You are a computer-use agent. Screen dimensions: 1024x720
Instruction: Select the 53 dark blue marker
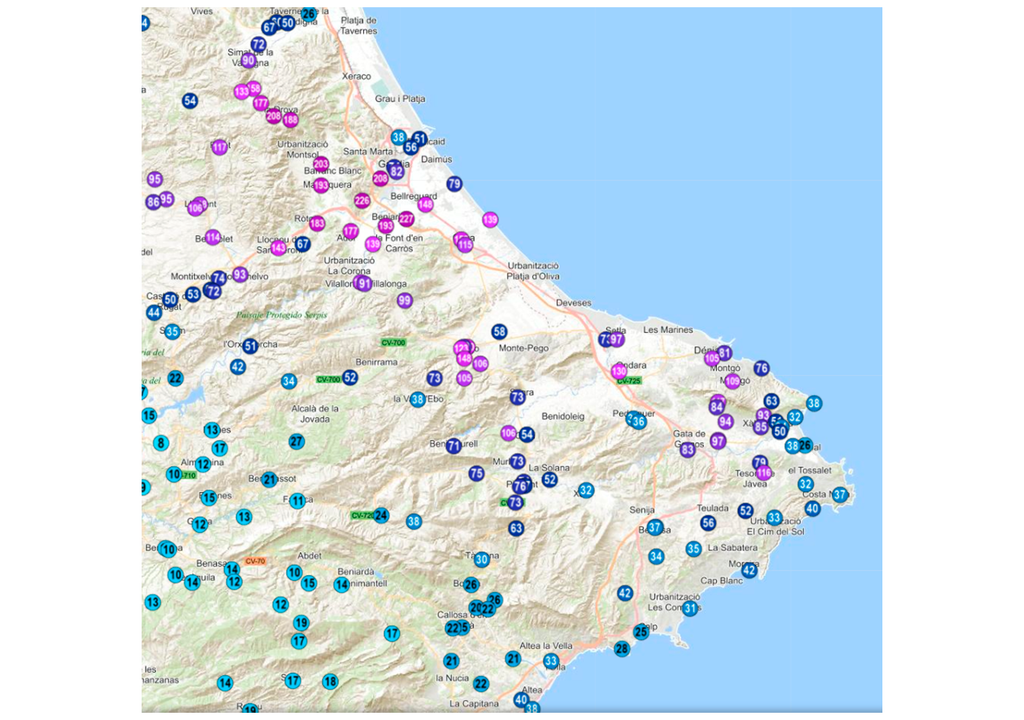point(193,294)
